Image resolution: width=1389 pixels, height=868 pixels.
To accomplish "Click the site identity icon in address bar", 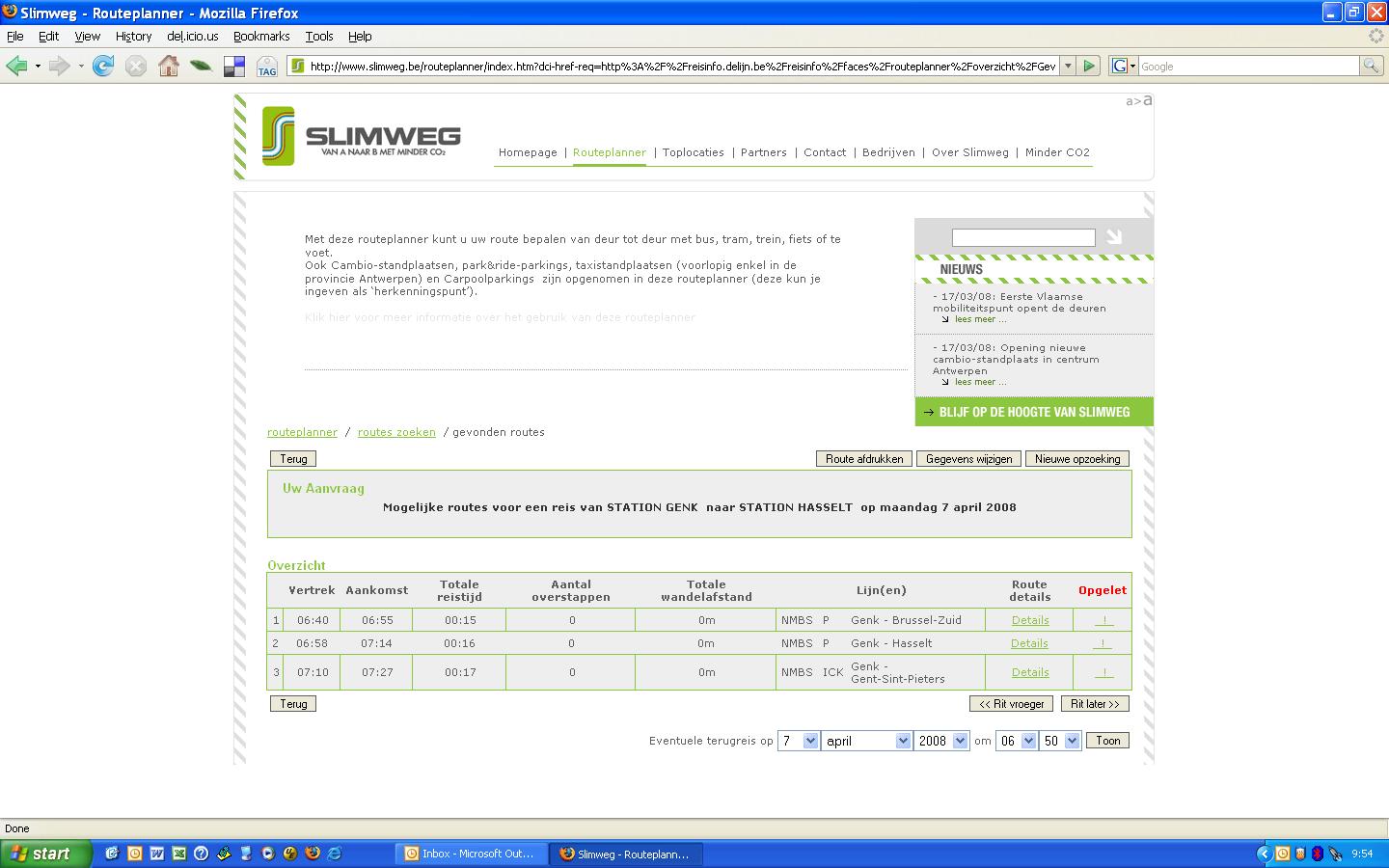I will point(298,66).
